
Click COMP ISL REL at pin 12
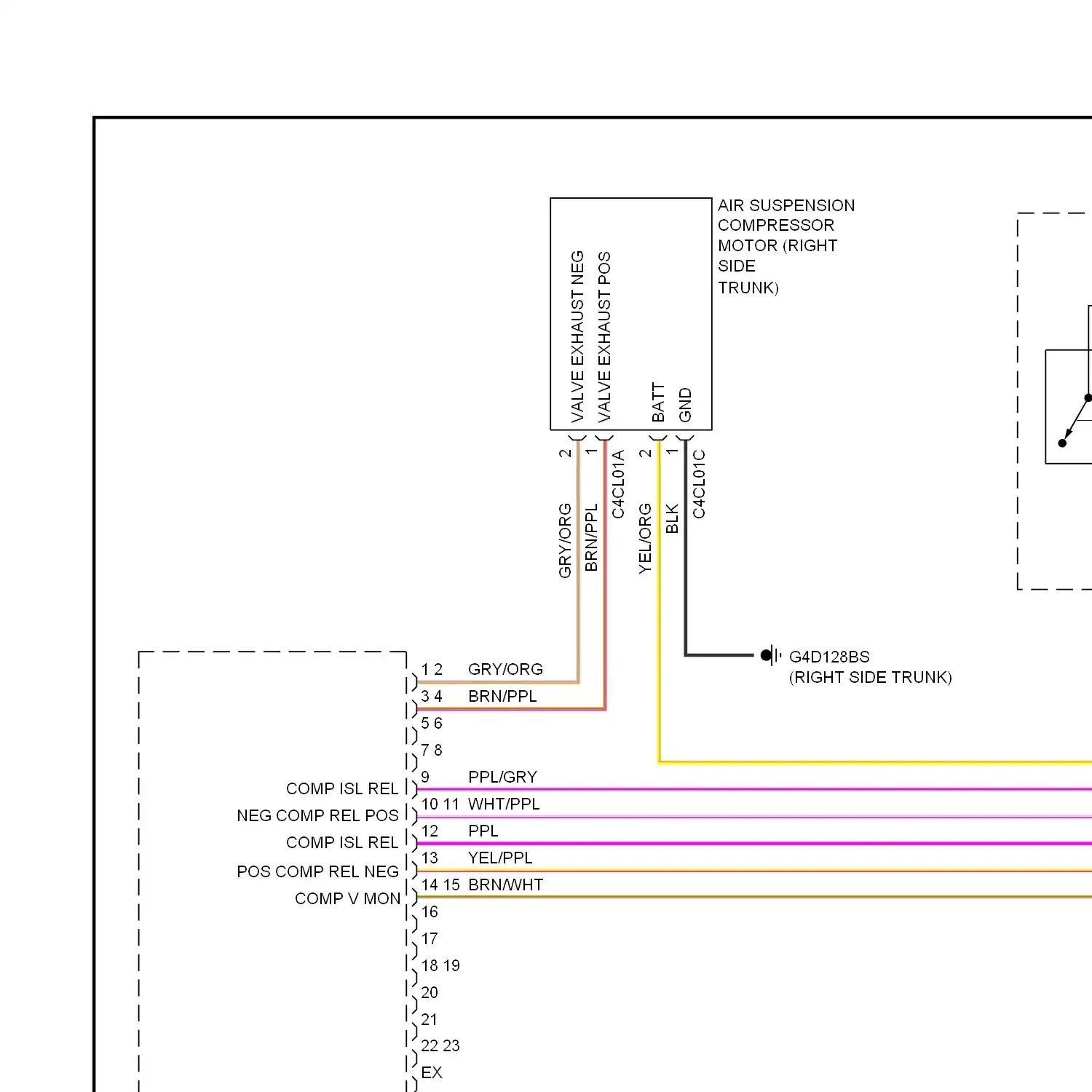pyautogui.click(x=342, y=842)
